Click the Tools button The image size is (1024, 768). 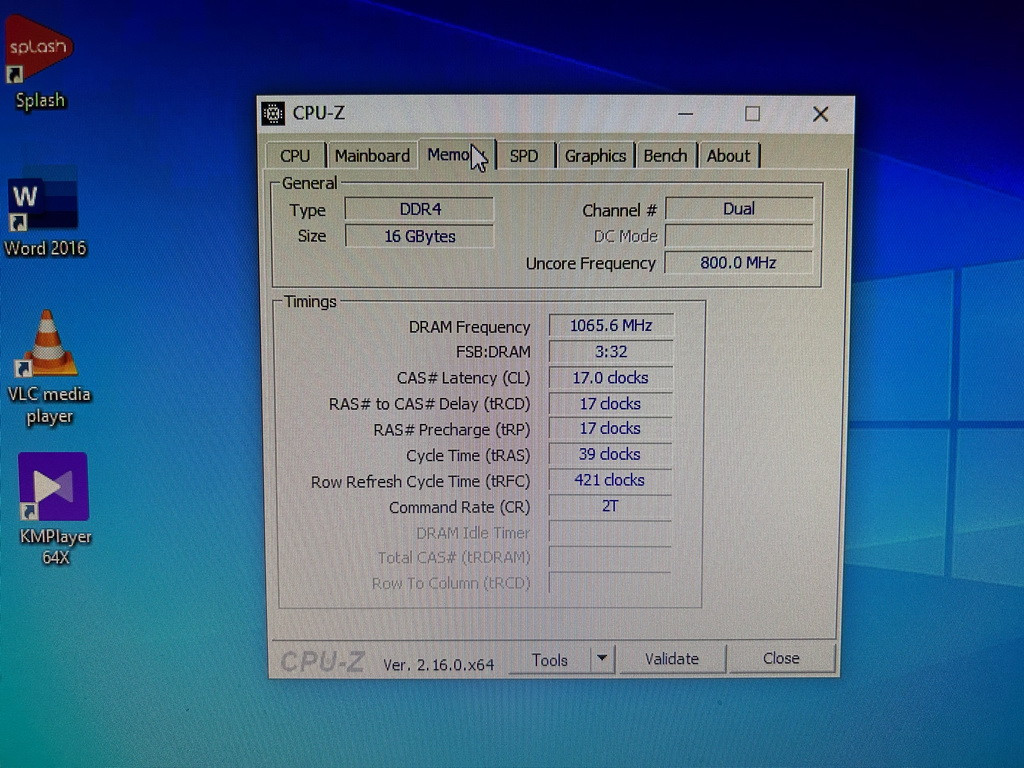pyautogui.click(x=550, y=659)
